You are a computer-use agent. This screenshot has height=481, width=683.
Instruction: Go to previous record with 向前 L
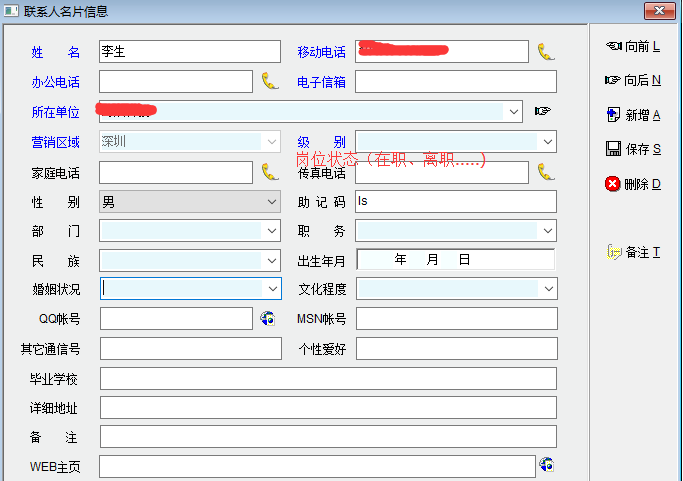[633, 47]
